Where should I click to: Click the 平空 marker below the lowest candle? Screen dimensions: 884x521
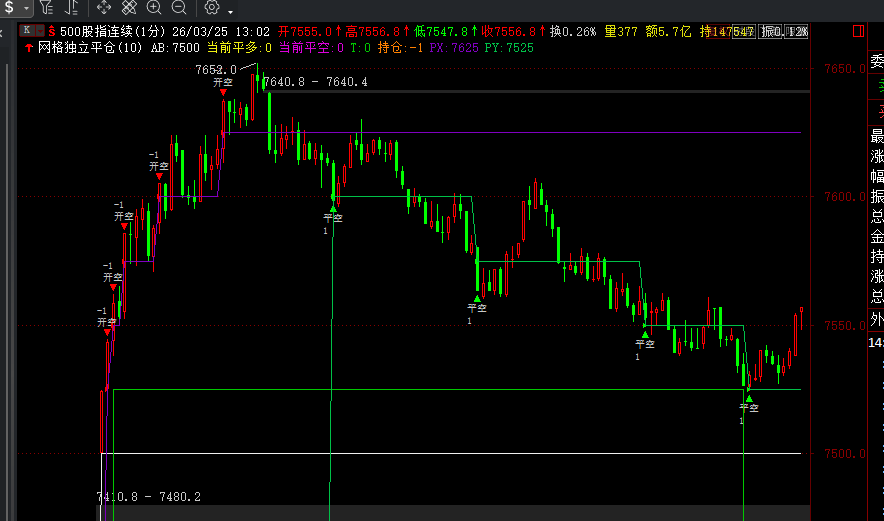pyautogui.click(x=749, y=408)
